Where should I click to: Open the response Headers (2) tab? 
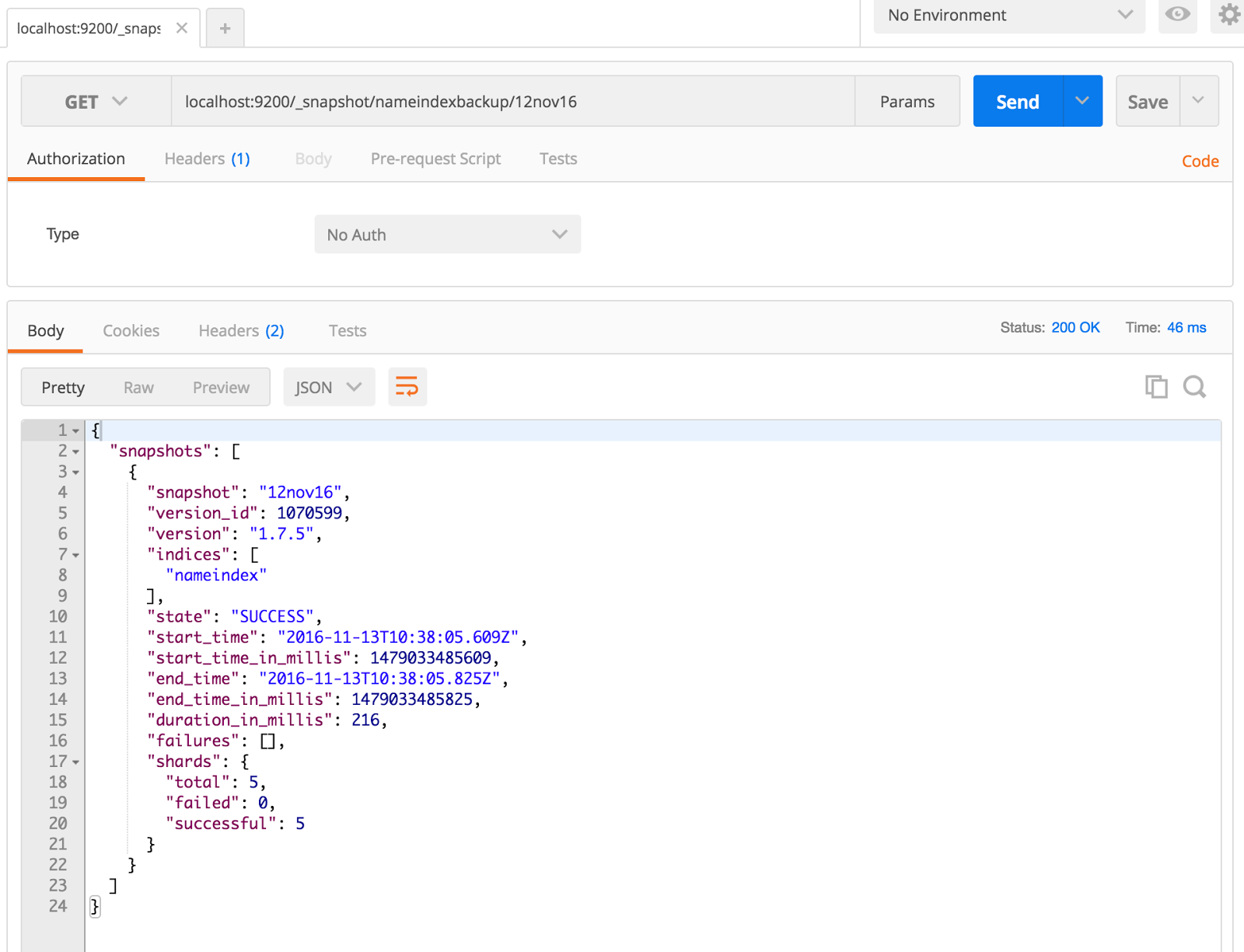point(240,330)
